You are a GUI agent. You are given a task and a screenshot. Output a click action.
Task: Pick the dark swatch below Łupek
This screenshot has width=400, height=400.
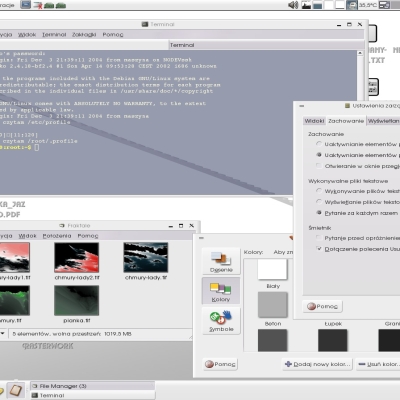333,340
